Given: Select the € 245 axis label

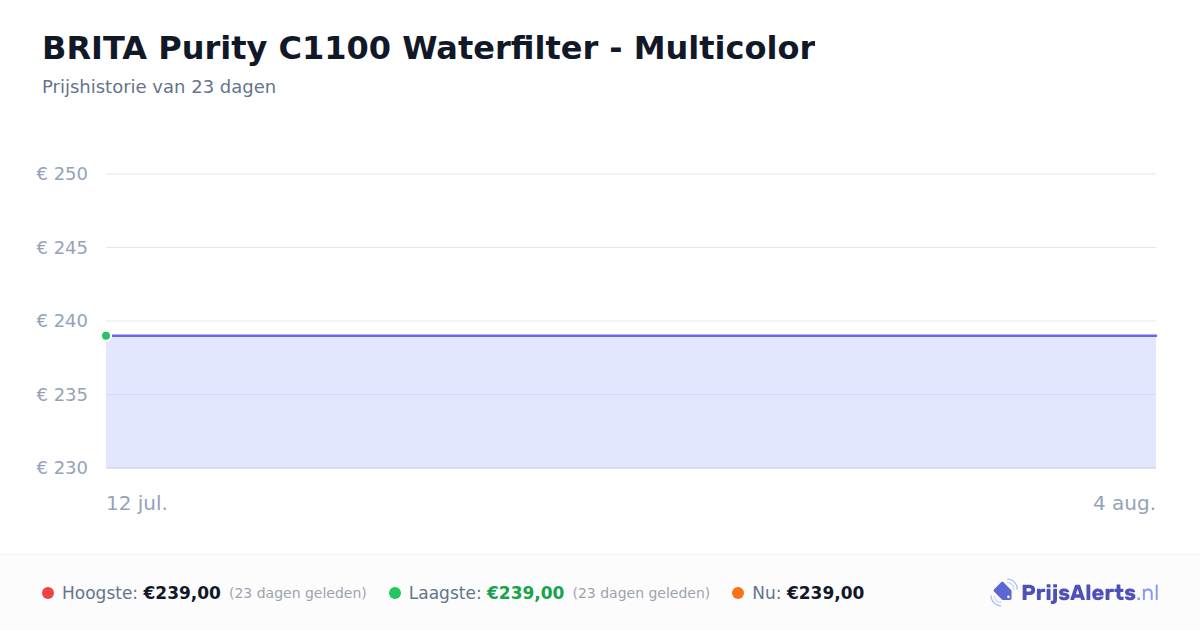Looking at the screenshot, I should pyautogui.click(x=62, y=247).
